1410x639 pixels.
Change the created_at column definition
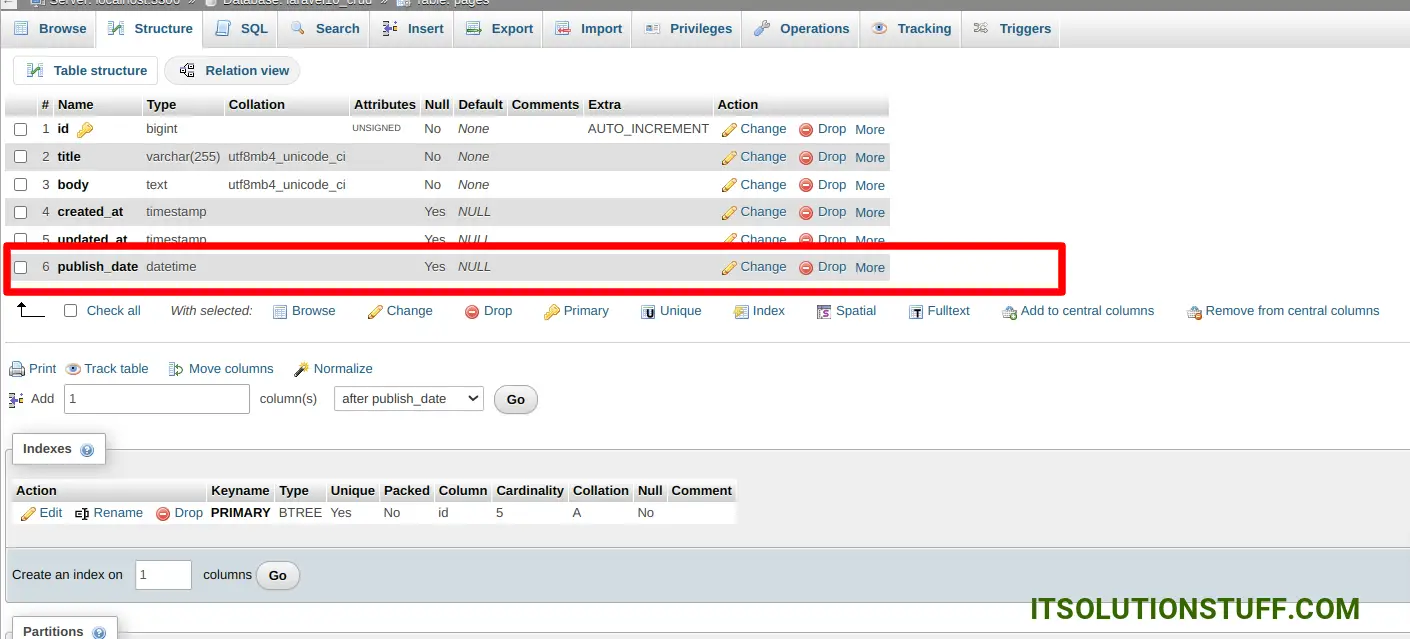(763, 212)
